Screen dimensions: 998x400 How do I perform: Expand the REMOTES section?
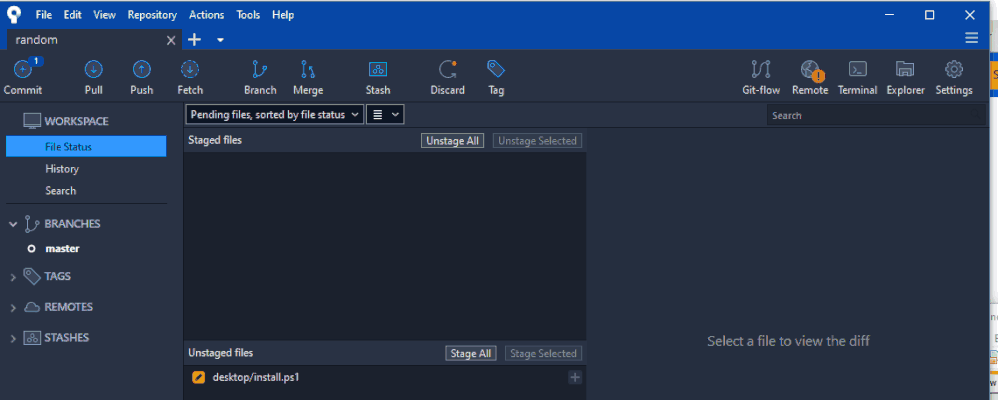[13, 308]
